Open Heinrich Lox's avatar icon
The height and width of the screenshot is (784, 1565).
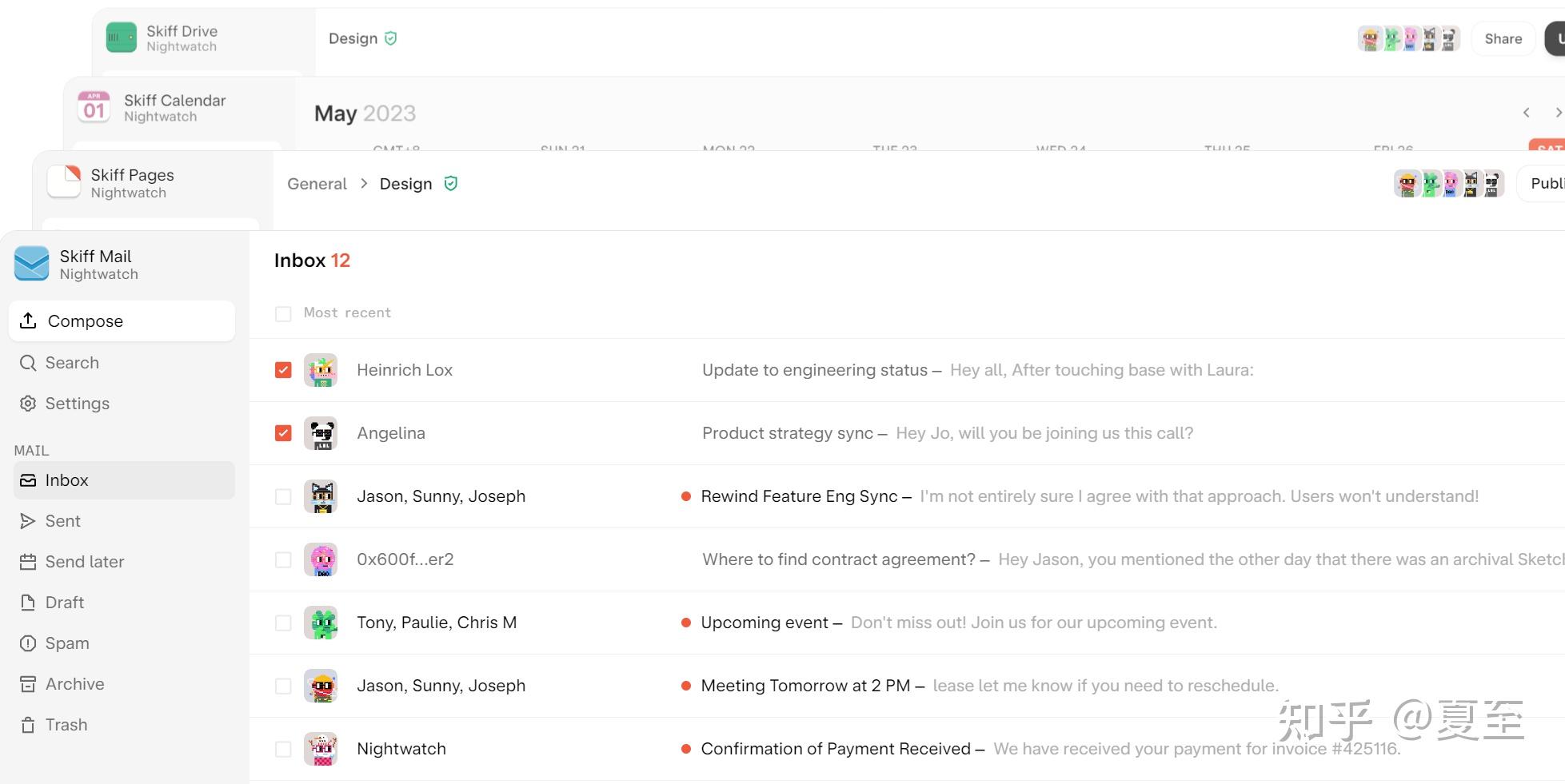[x=321, y=370]
